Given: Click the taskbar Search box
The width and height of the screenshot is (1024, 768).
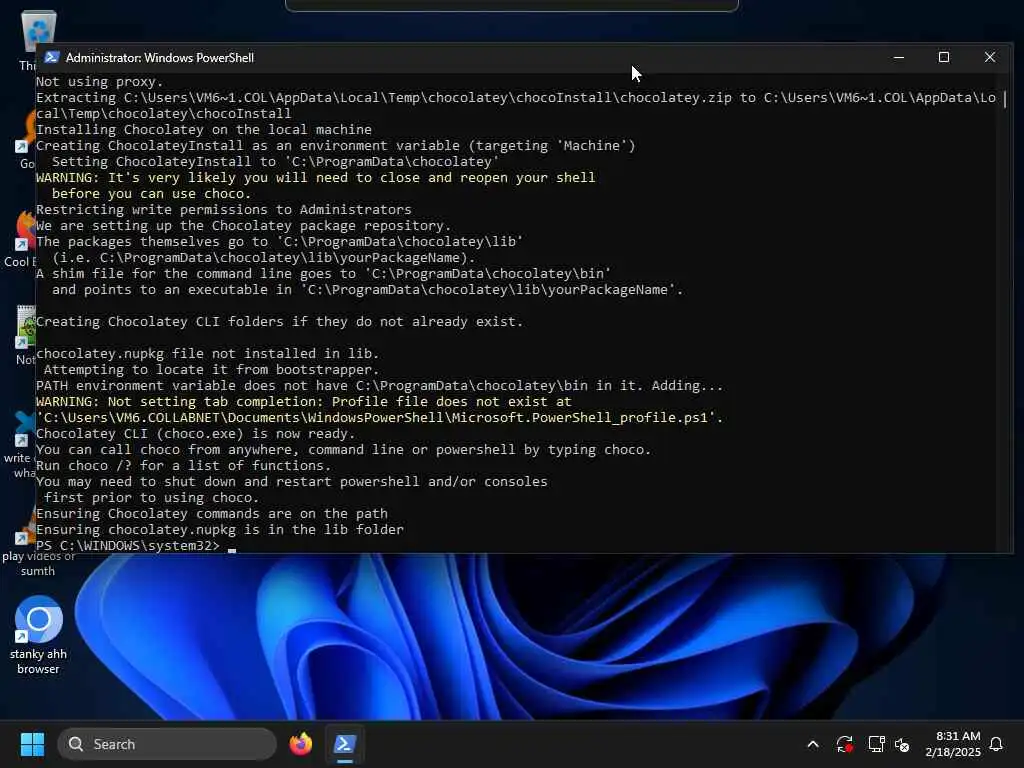Looking at the screenshot, I should coord(167,744).
